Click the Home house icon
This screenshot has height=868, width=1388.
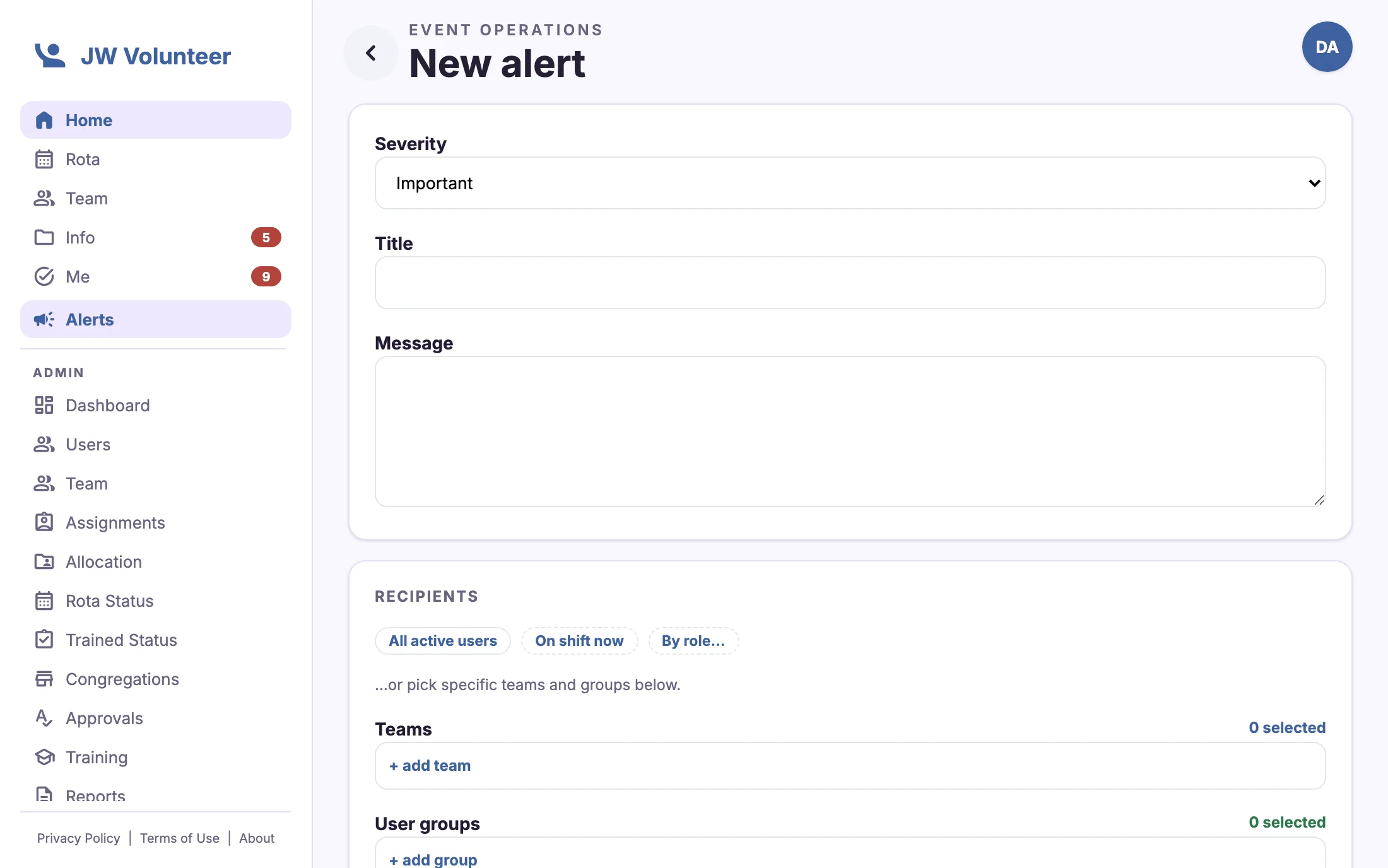coord(44,120)
